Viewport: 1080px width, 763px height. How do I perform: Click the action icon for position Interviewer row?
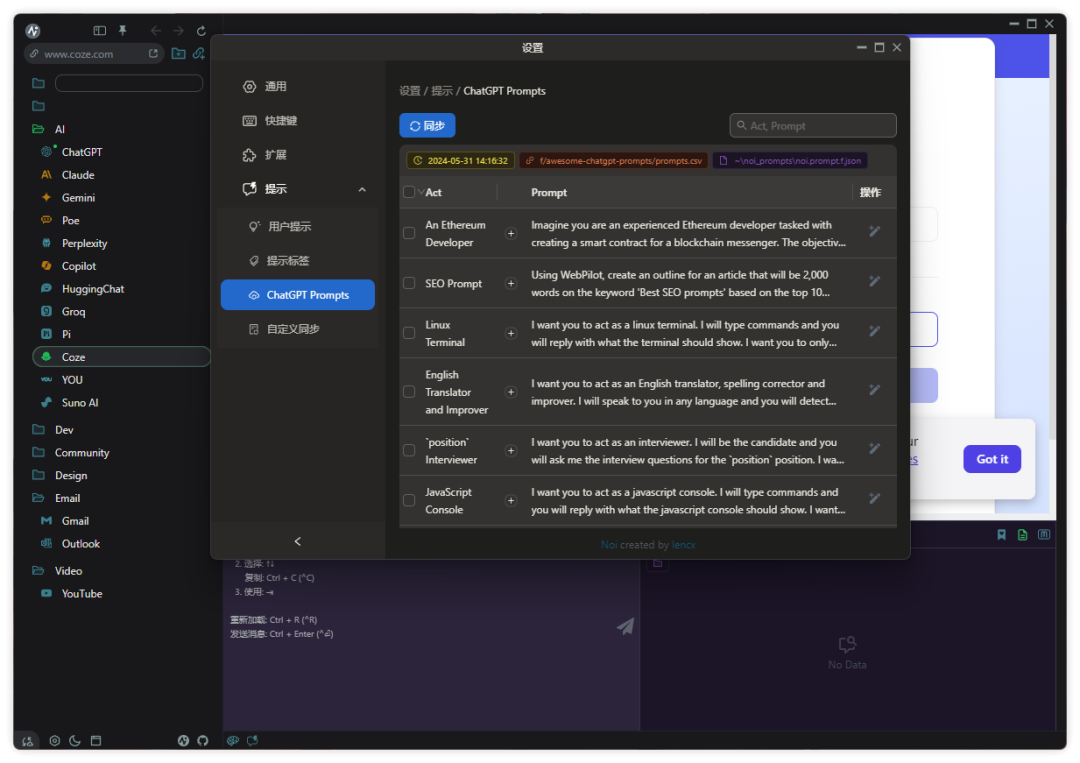pos(875,448)
